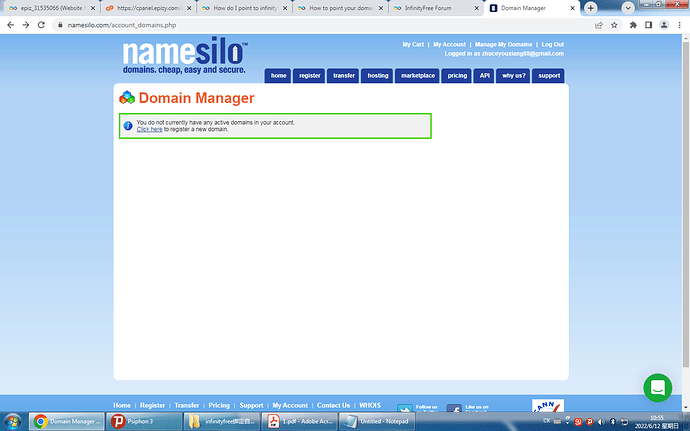This screenshot has height=431, width=690.
Task: Open the hosting nav menu
Action: tap(378, 76)
